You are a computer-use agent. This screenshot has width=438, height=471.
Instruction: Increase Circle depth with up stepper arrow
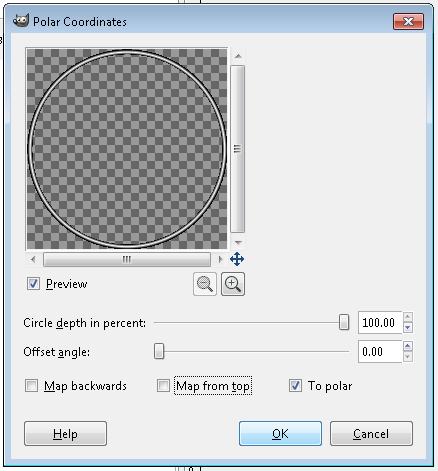tap(408, 317)
